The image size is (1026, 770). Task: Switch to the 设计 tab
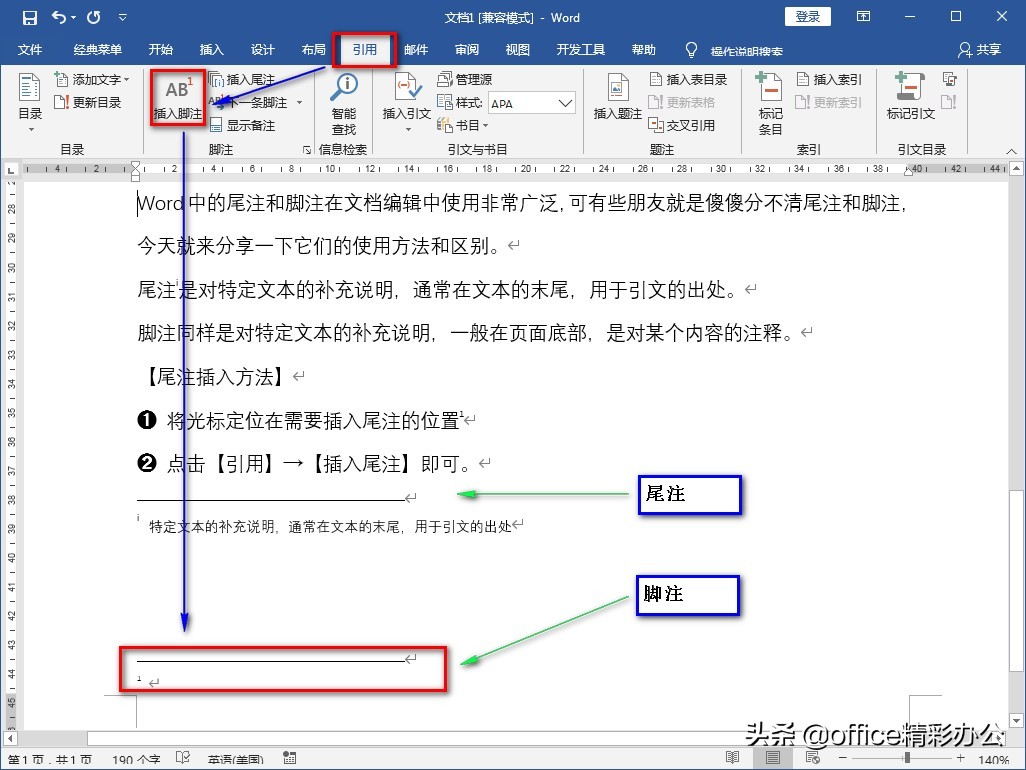pos(262,50)
